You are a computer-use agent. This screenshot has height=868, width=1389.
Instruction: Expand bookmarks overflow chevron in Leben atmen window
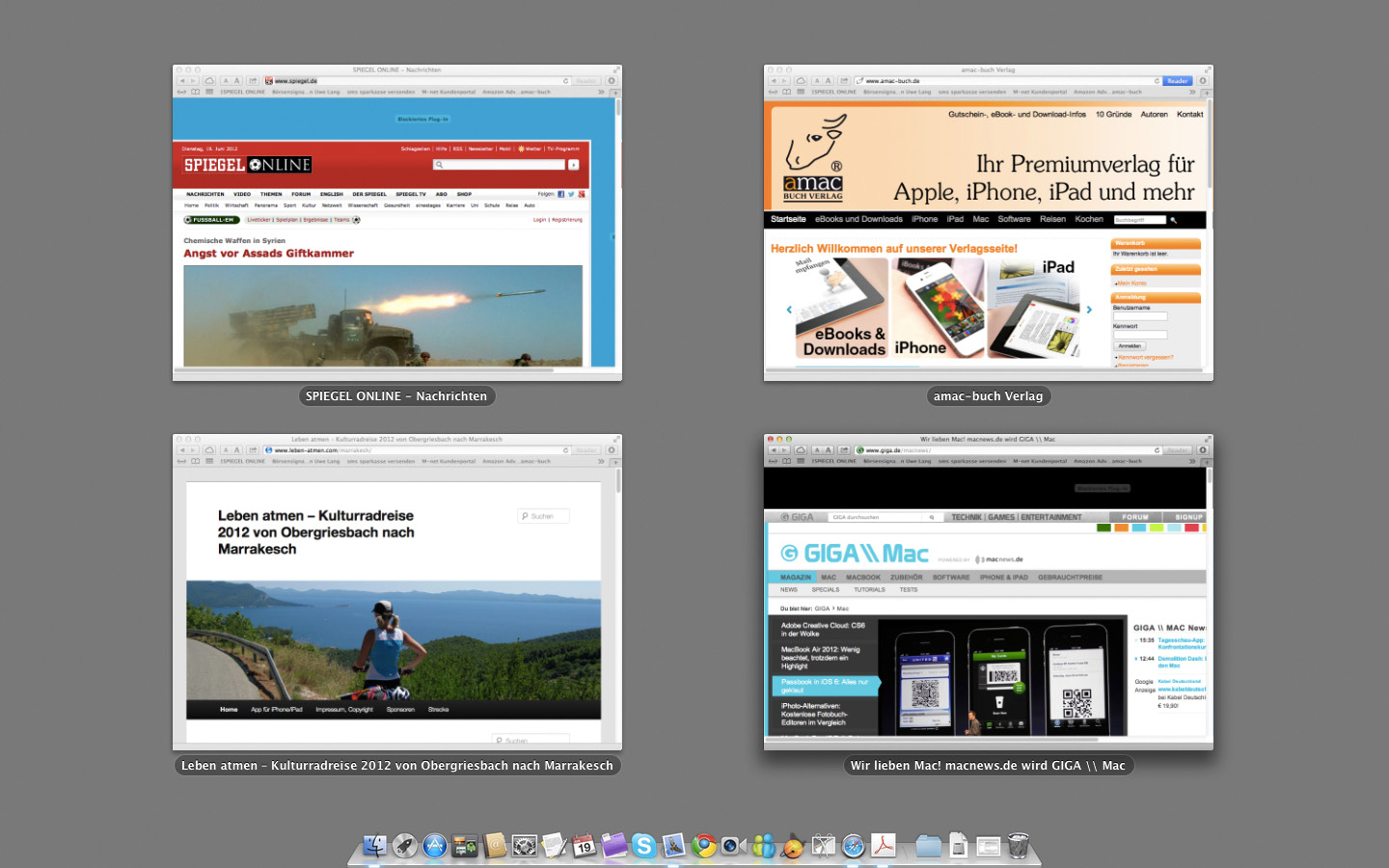click(601, 461)
